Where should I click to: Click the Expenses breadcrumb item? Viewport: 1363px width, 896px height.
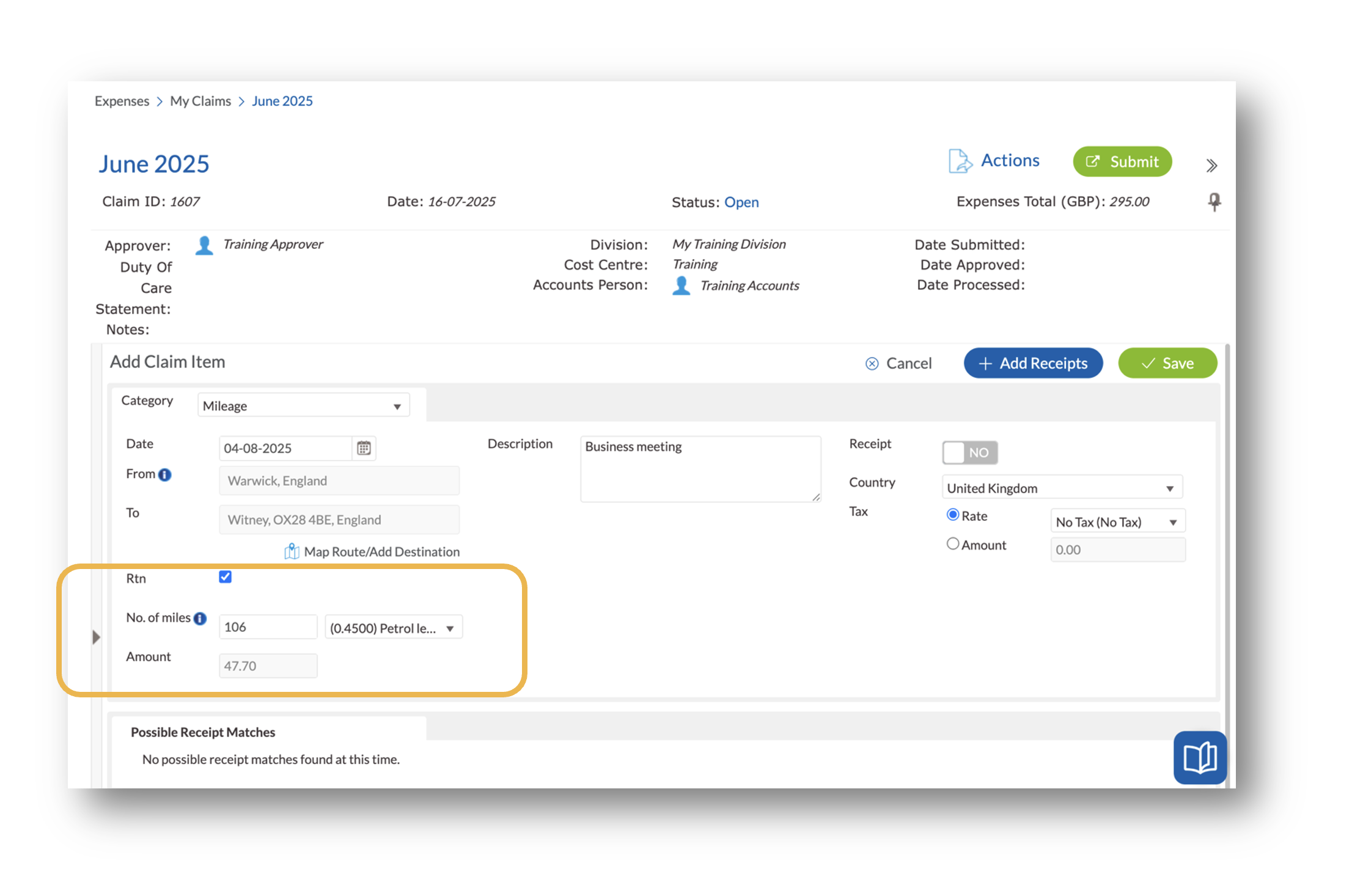pos(122,101)
